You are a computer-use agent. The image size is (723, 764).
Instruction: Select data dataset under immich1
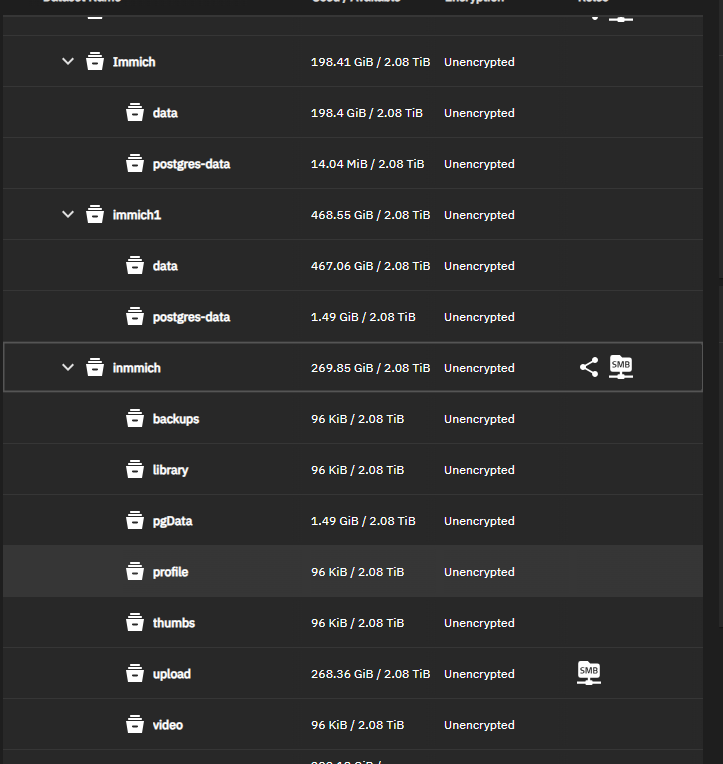[165, 266]
